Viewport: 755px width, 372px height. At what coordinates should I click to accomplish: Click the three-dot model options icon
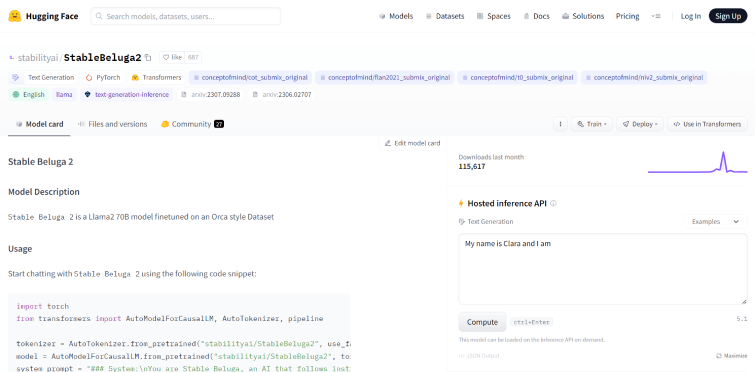(560, 124)
